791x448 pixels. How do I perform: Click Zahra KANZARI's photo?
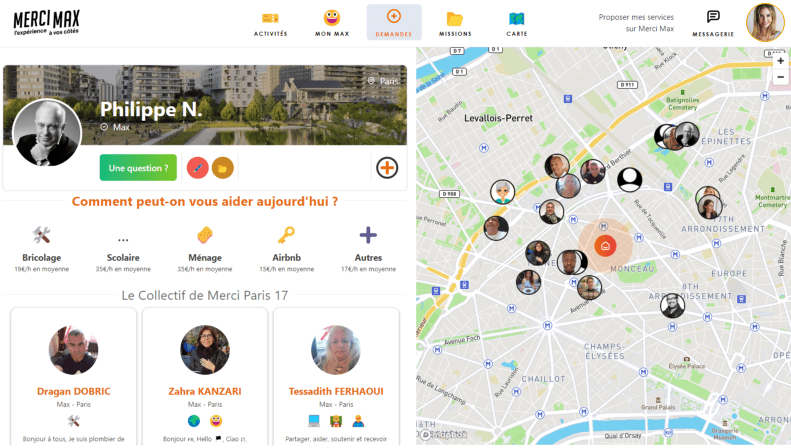[x=205, y=350]
